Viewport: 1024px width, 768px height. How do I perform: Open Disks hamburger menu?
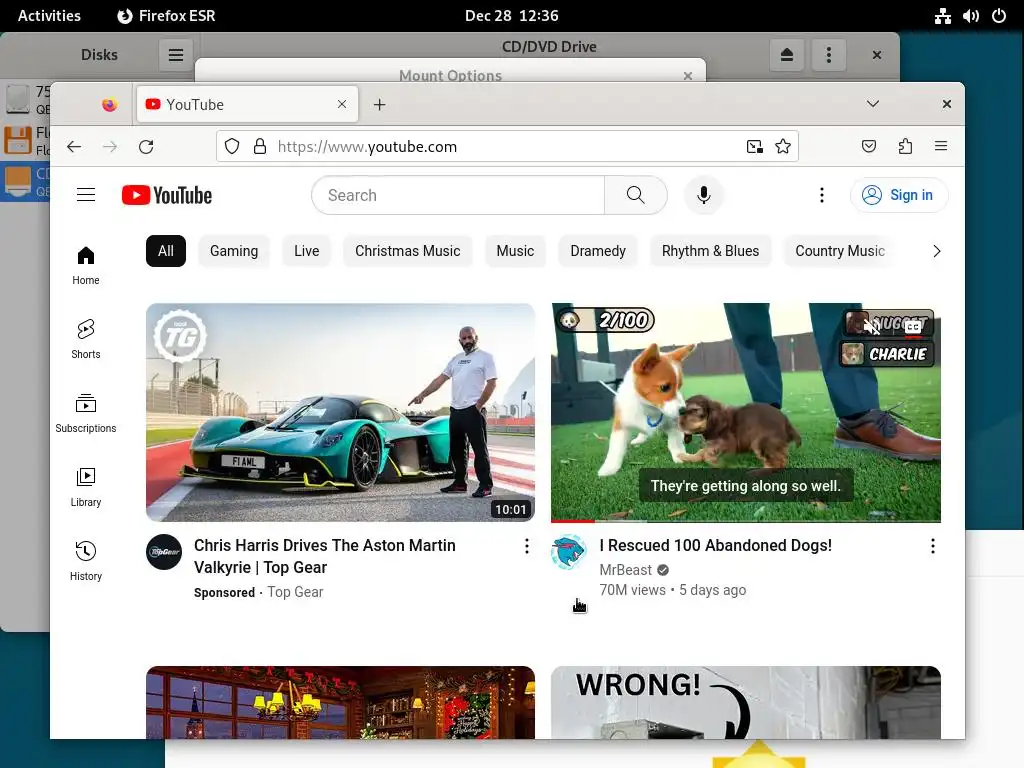coord(176,55)
